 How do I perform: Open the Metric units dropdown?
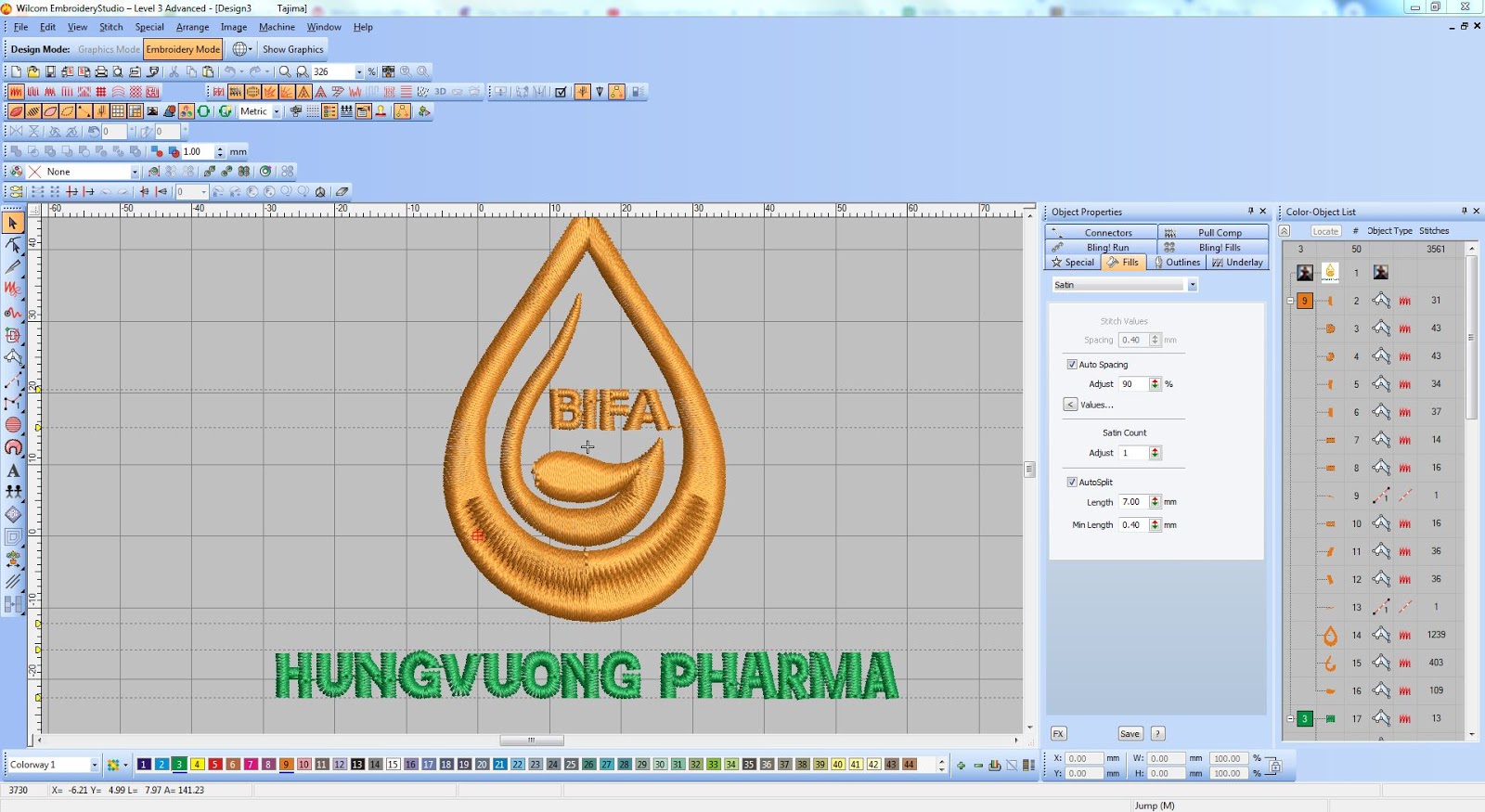[x=277, y=111]
